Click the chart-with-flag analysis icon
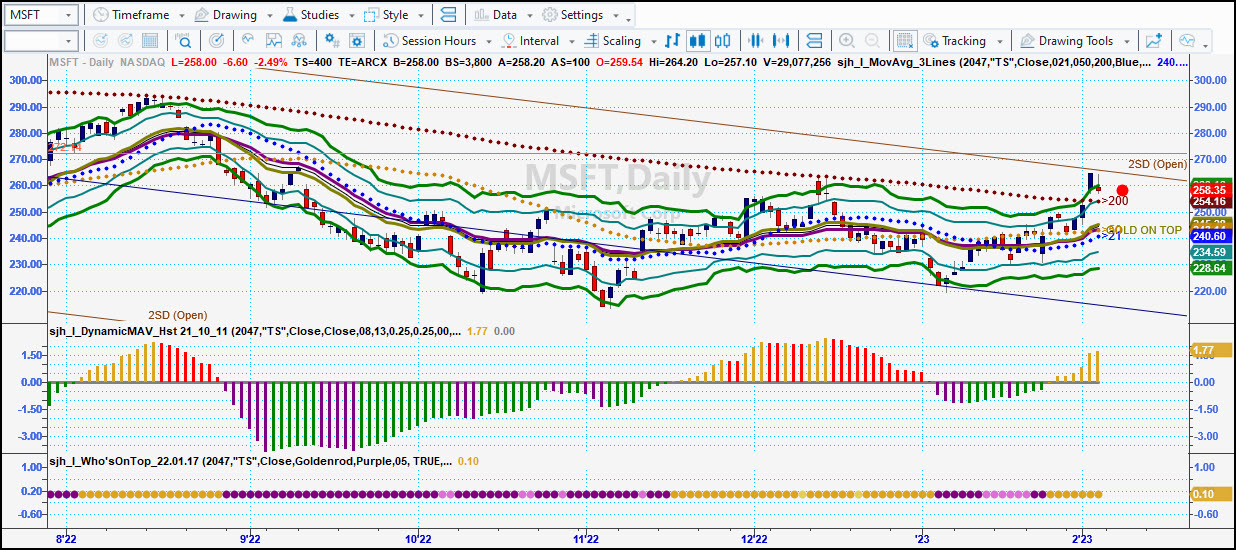The height and width of the screenshot is (550, 1236). pos(273,41)
